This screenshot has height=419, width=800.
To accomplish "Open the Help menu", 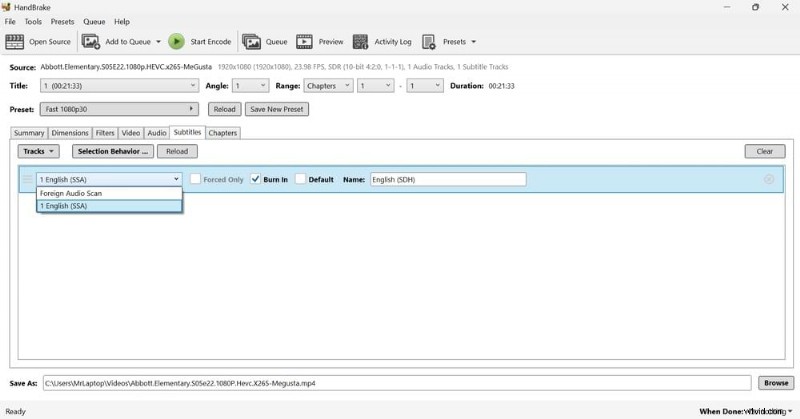I will [122, 22].
